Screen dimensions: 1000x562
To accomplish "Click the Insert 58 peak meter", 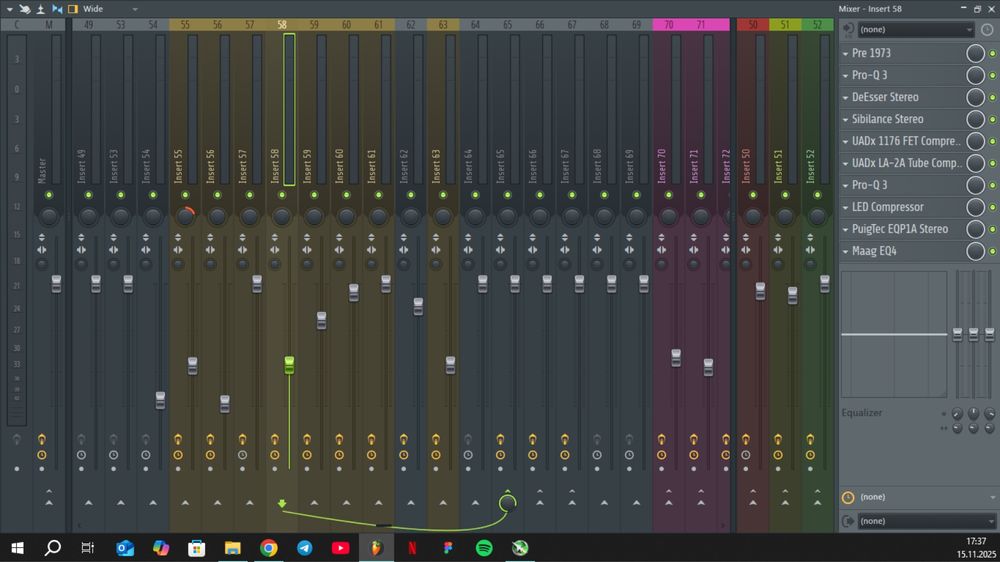I will [289, 110].
